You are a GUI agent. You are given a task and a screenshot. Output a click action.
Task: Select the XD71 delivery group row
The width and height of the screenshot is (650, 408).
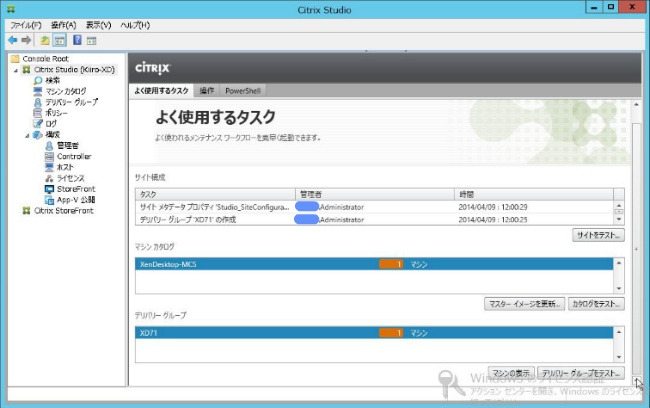point(374,333)
